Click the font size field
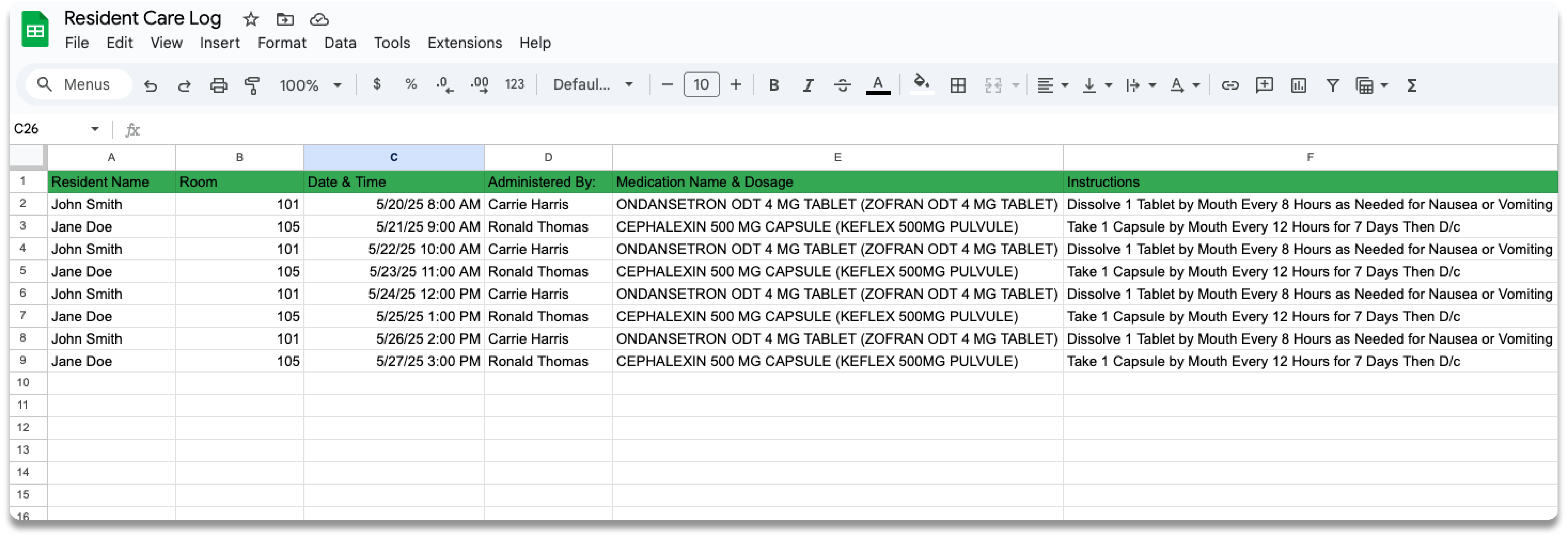 coord(701,85)
